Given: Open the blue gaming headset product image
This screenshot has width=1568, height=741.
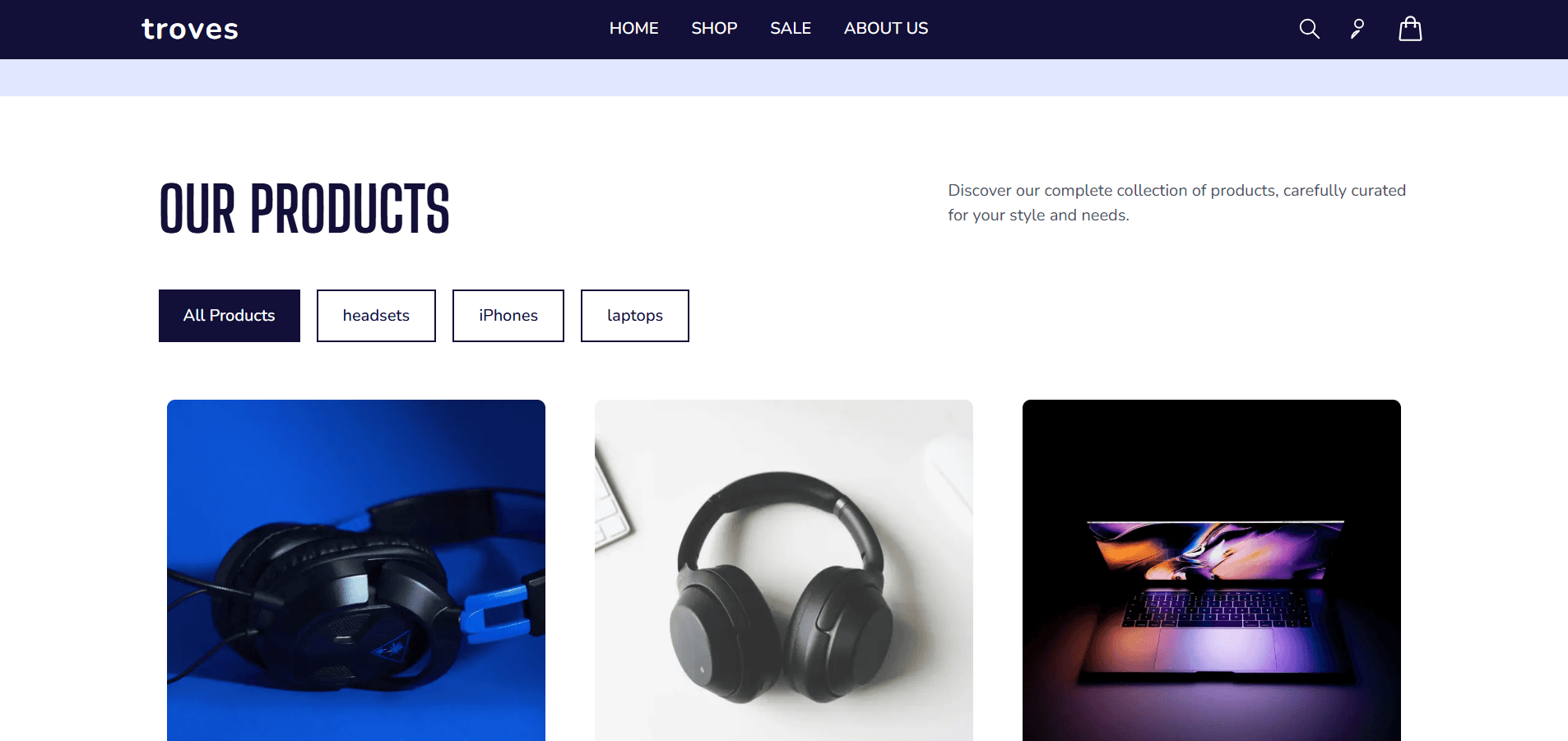Looking at the screenshot, I should pos(356,571).
